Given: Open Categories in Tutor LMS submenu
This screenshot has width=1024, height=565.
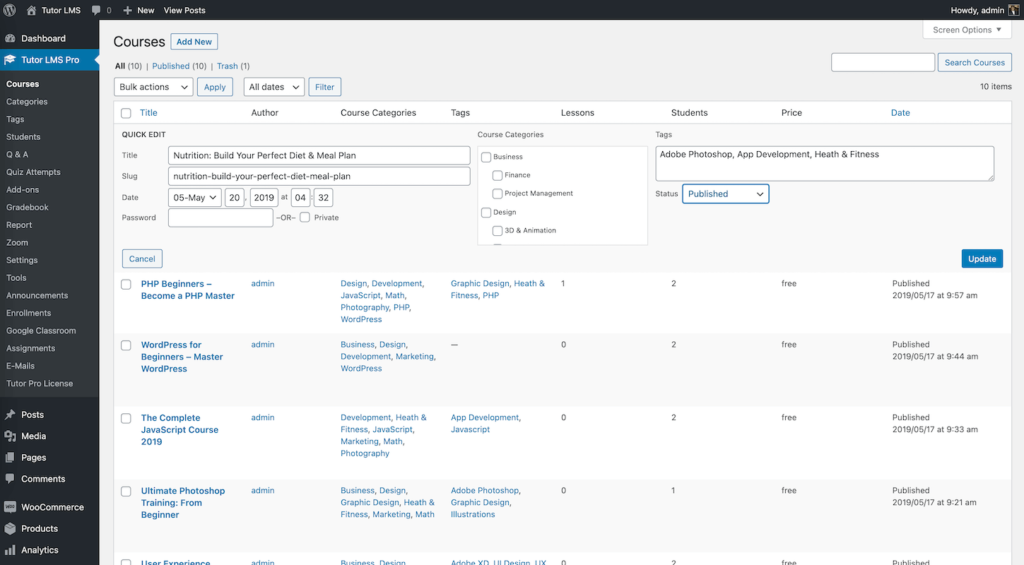Looking at the screenshot, I should 27,102.
